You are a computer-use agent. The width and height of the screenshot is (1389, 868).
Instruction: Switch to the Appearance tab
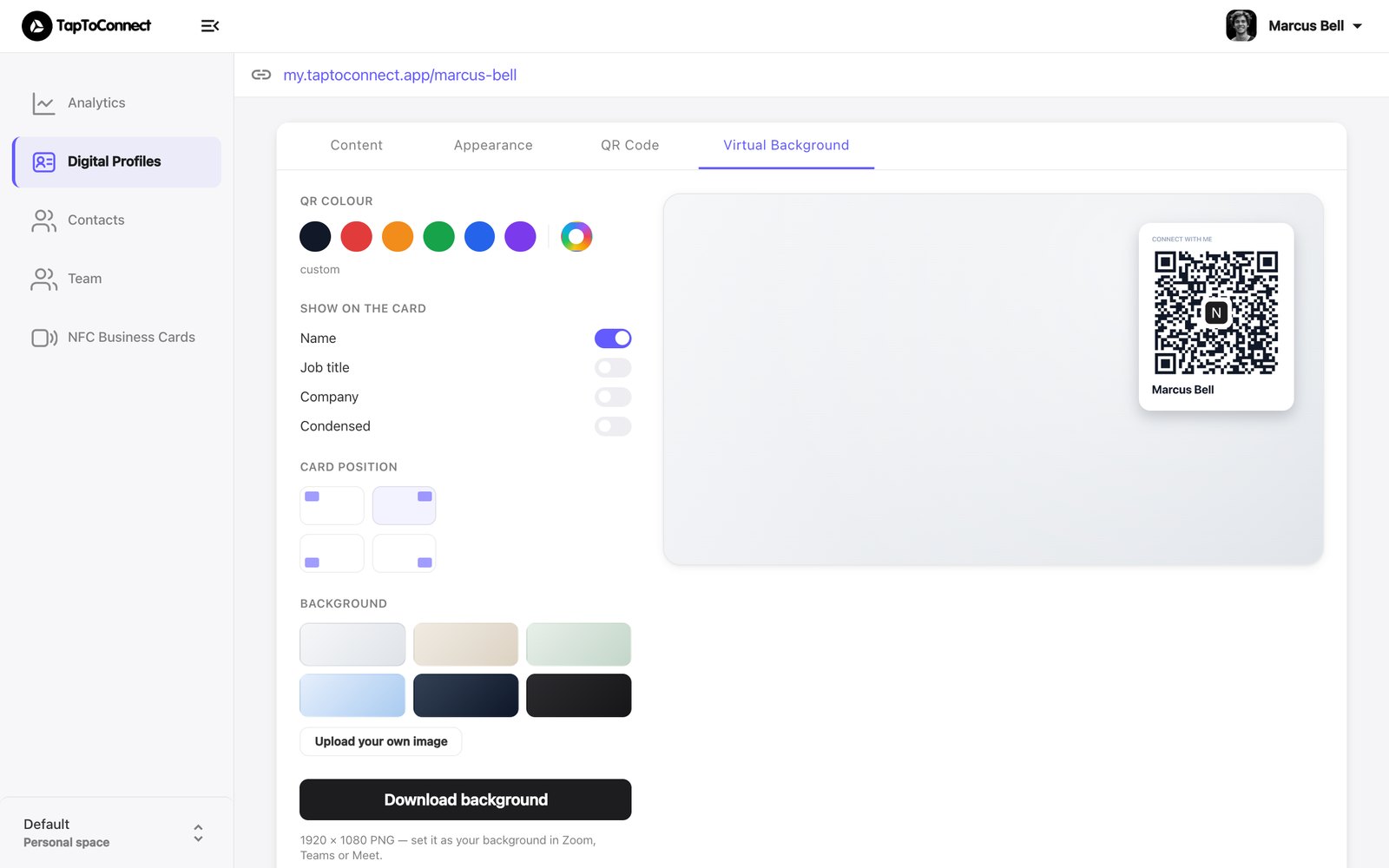[x=493, y=145]
